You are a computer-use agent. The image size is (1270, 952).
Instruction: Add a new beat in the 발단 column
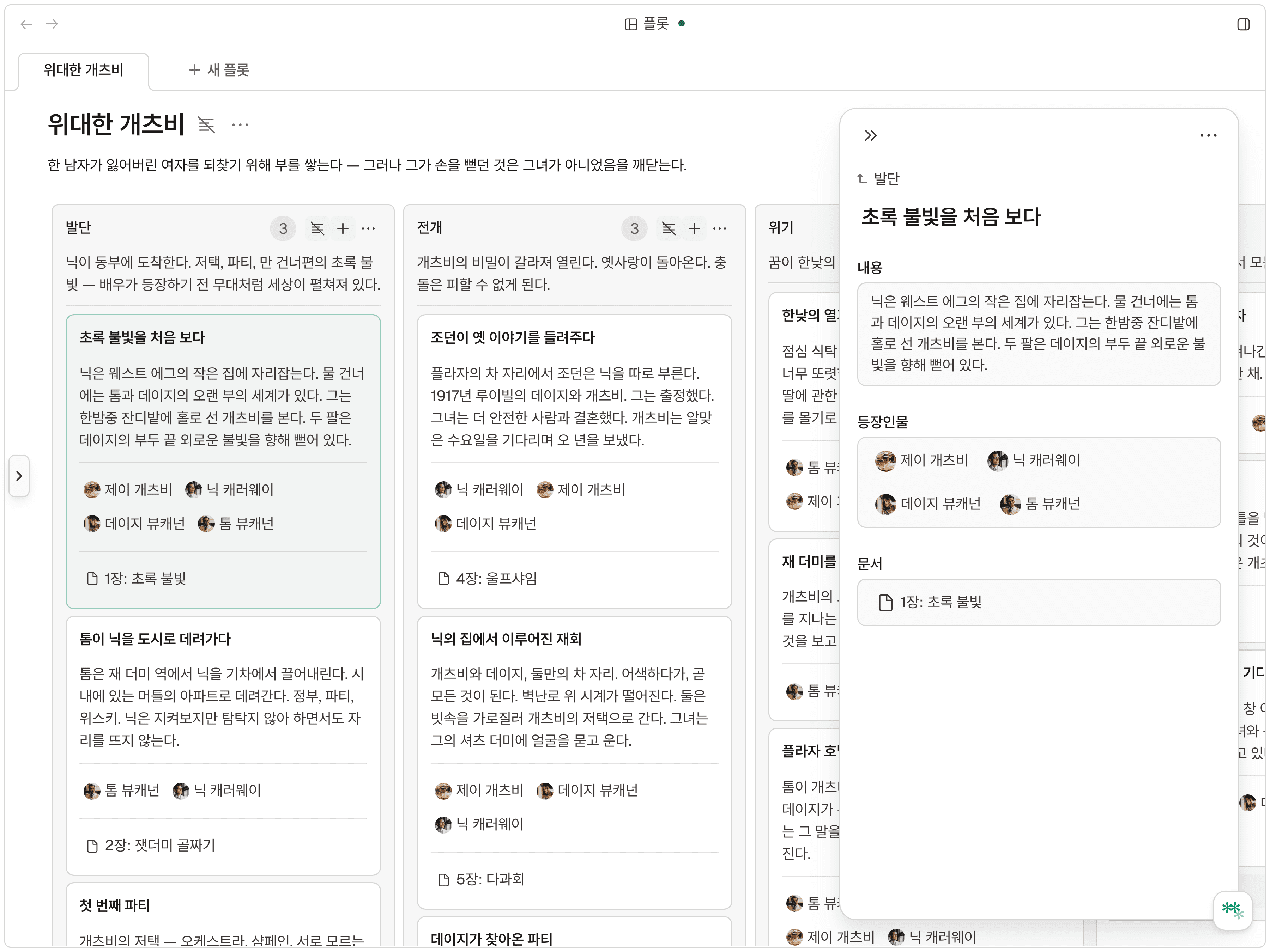coord(343,228)
